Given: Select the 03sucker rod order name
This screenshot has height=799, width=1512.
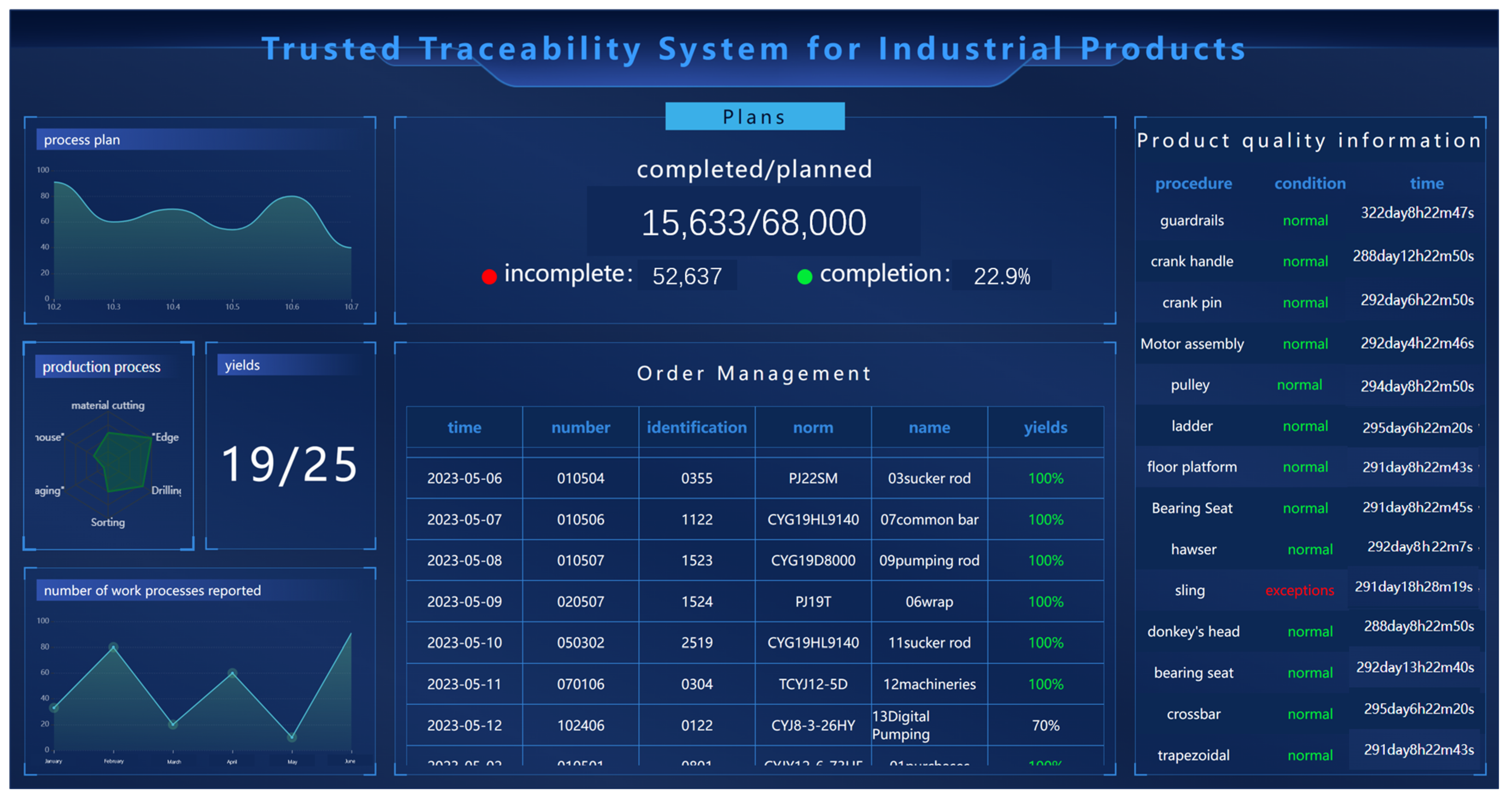Looking at the screenshot, I should (929, 479).
